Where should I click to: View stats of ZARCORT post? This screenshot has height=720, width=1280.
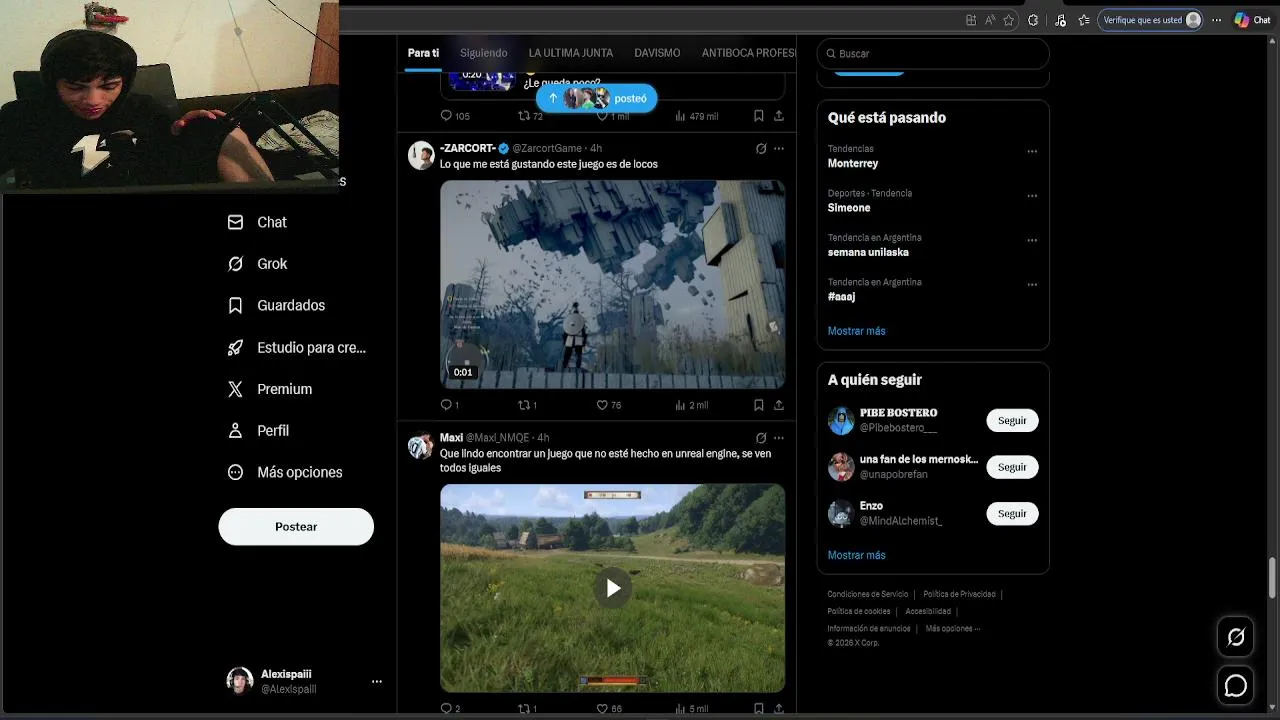click(691, 405)
